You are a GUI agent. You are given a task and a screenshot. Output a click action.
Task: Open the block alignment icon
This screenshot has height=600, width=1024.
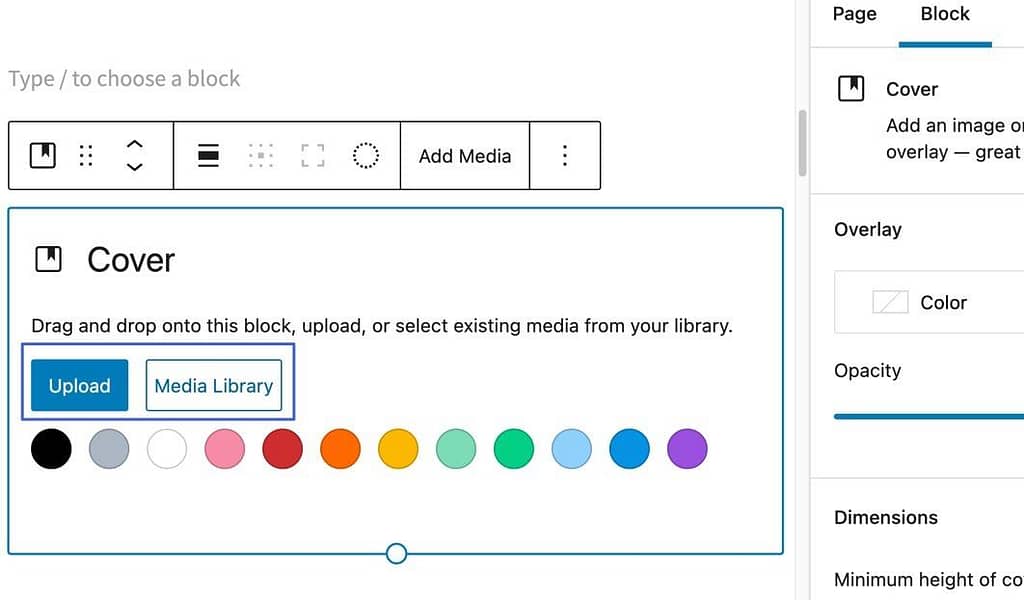[x=208, y=155]
